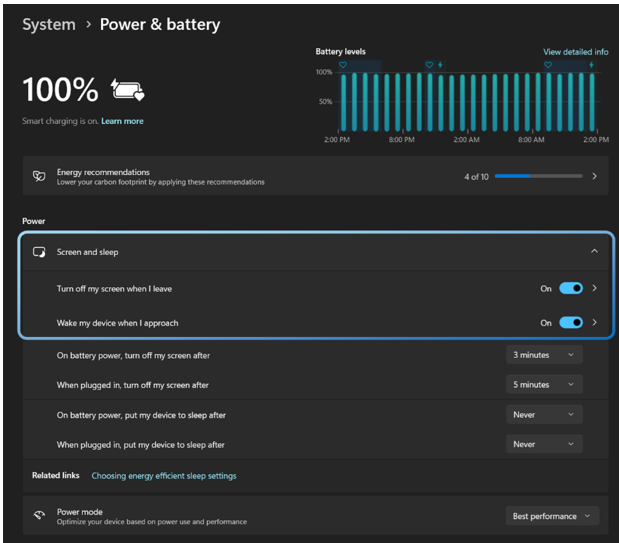The height and width of the screenshot is (543, 619).
Task: Open the Learn more smart charging link
Action: [122, 121]
